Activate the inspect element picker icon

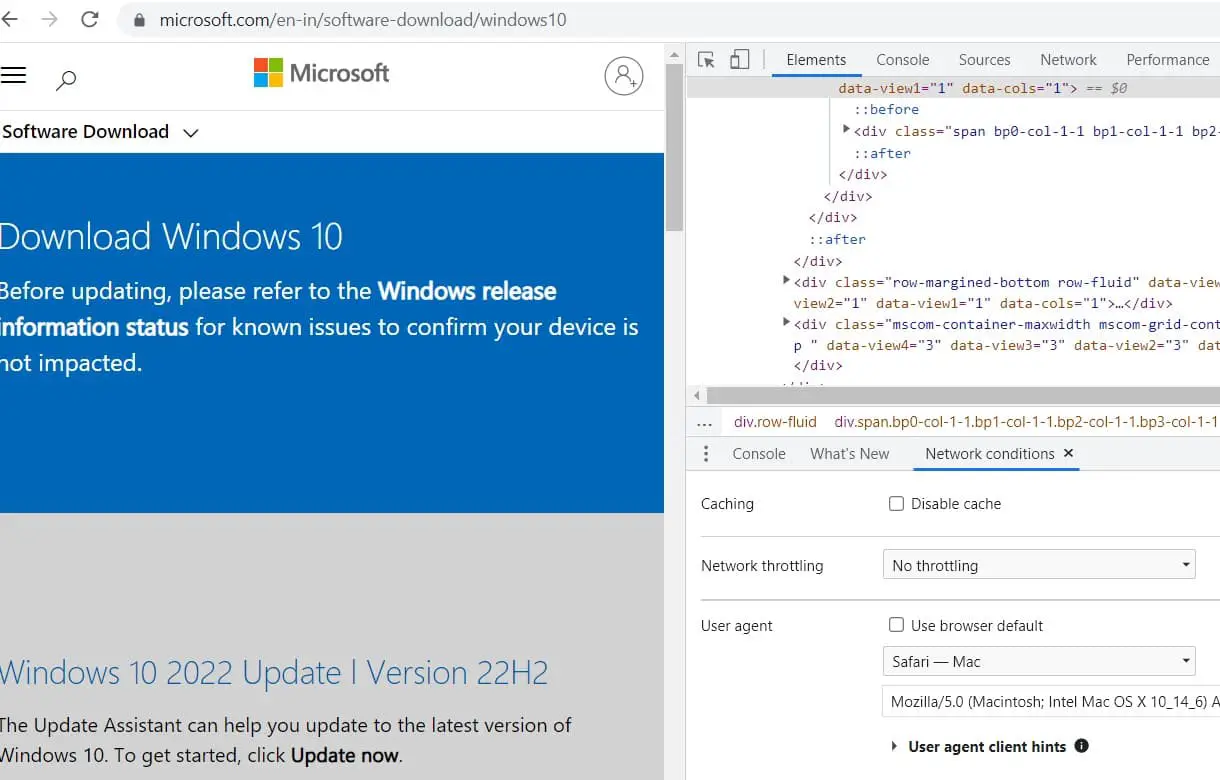tap(706, 60)
